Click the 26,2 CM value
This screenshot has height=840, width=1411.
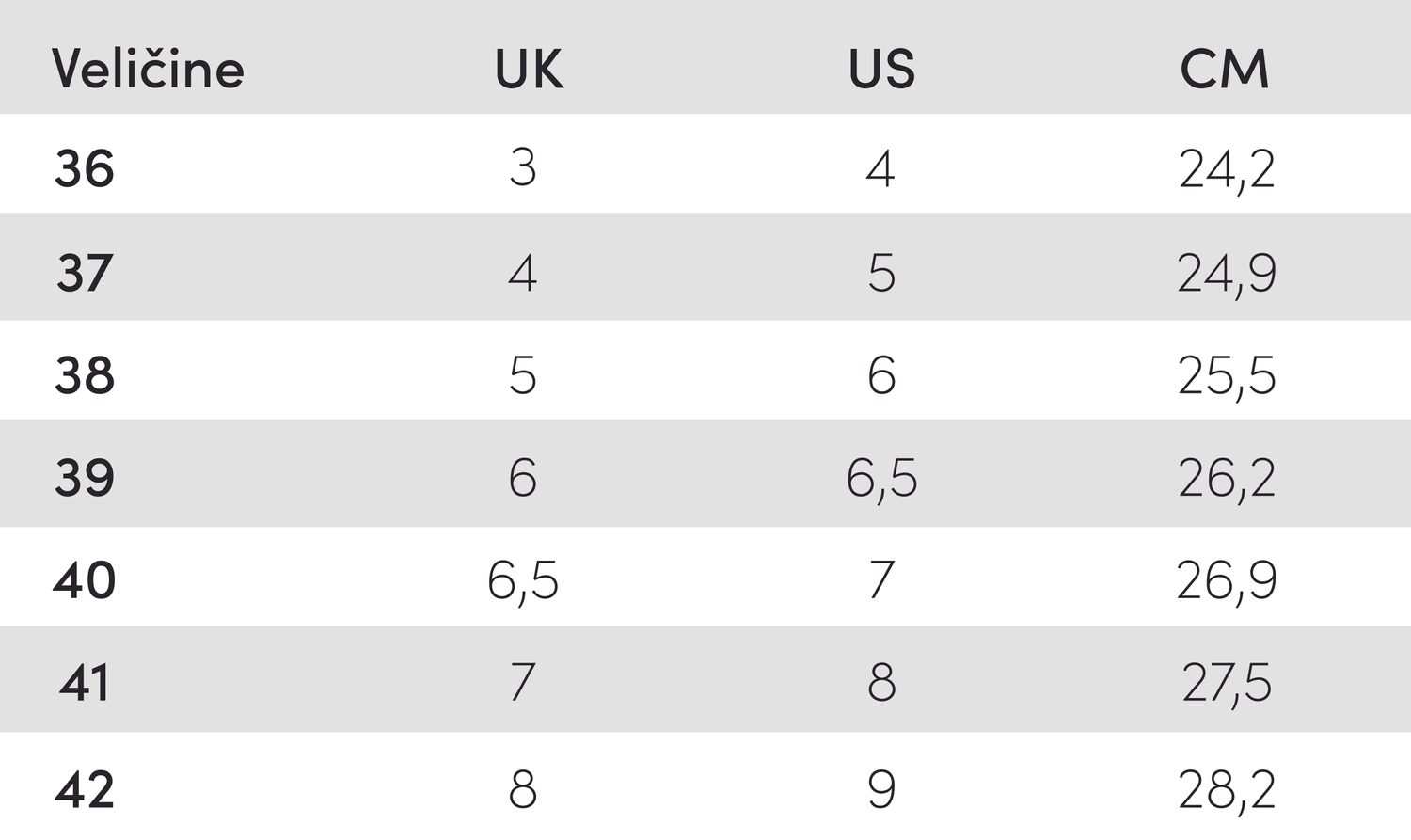1227,480
